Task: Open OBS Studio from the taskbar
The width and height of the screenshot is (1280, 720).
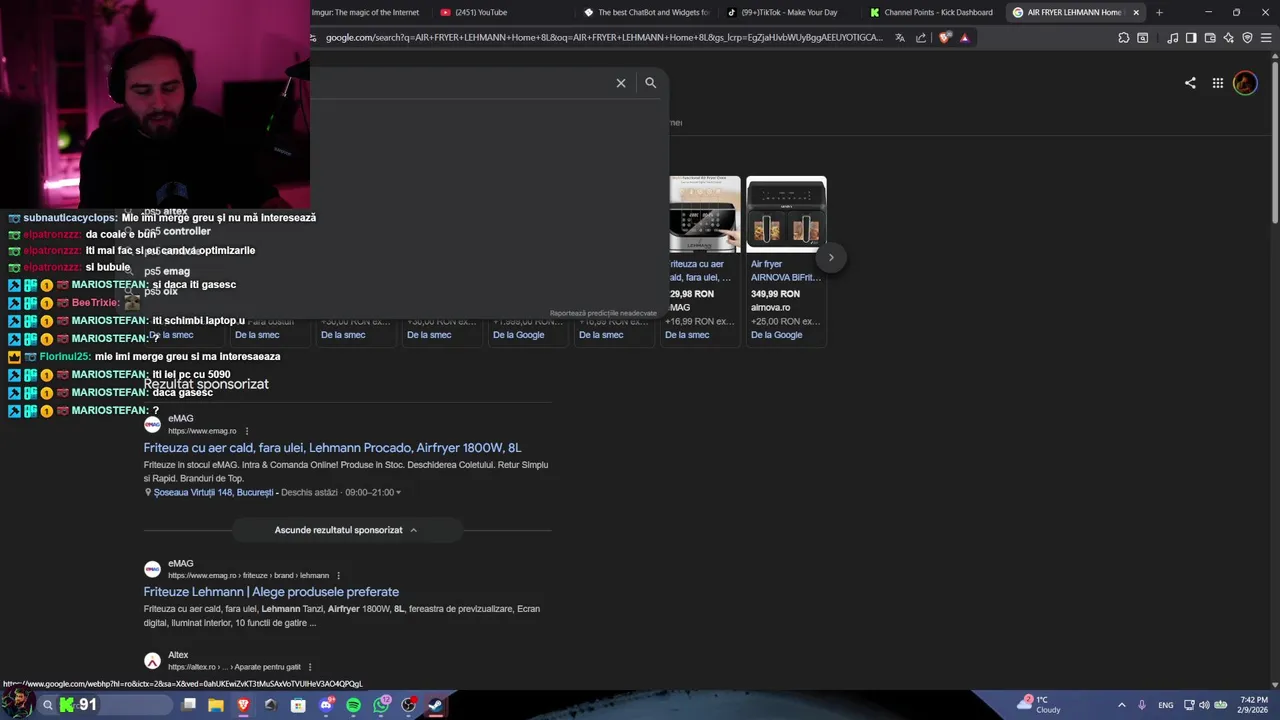Action: click(x=408, y=705)
